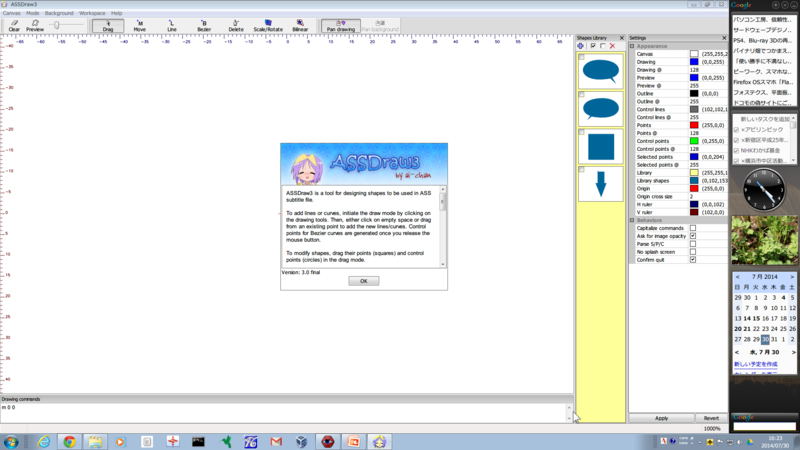This screenshot has height=450, width=800.
Task: Uncheck Confirm quit option
Action: (693, 260)
